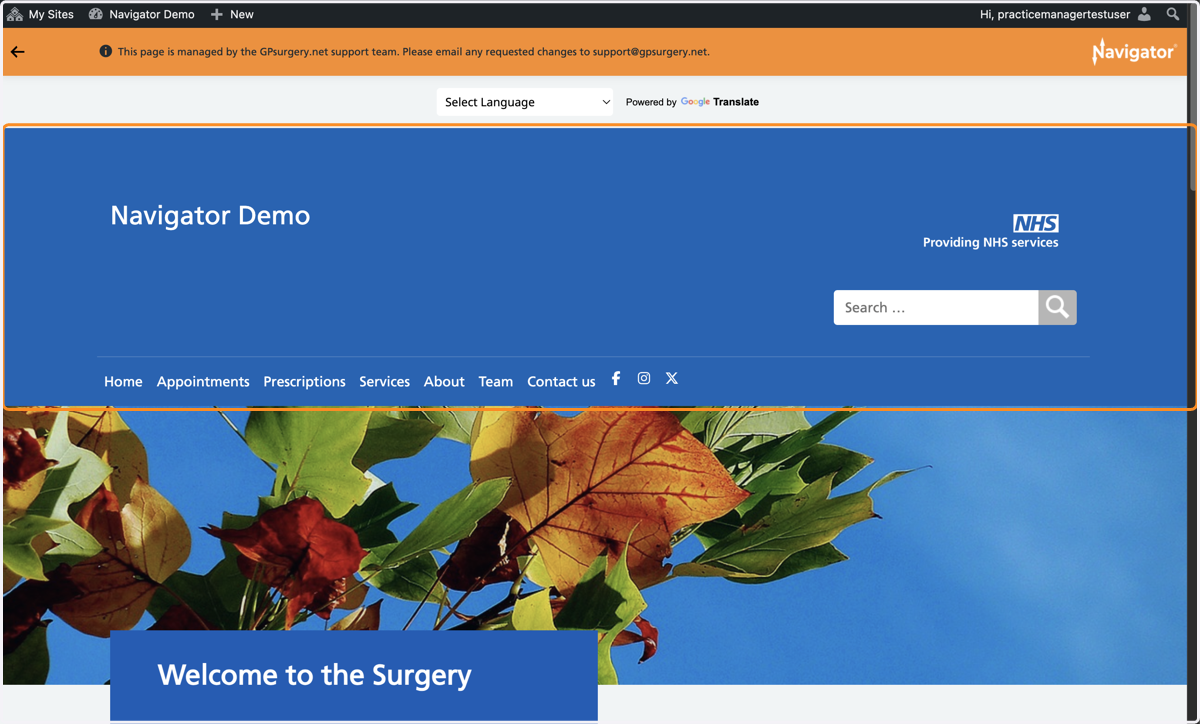The image size is (1200, 724).
Task: Click the Google Translate link
Action: pyautogui.click(x=719, y=102)
